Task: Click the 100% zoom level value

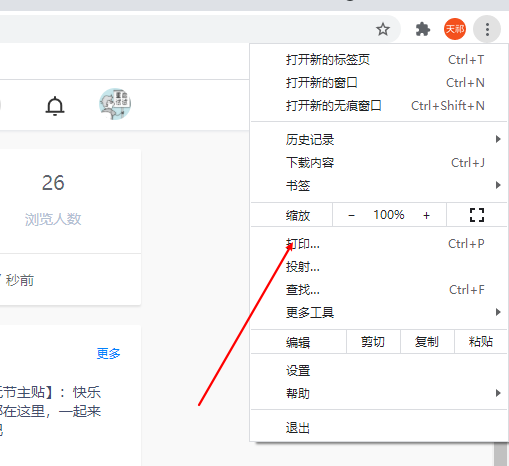Action: [x=389, y=215]
